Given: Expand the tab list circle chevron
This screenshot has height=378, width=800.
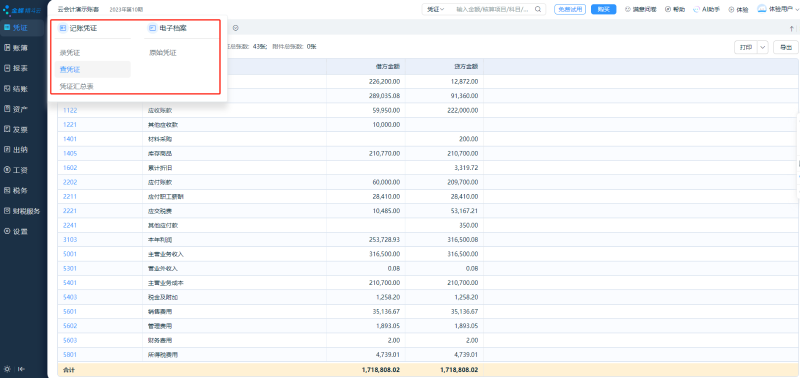Looking at the screenshot, I should click(235, 28).
